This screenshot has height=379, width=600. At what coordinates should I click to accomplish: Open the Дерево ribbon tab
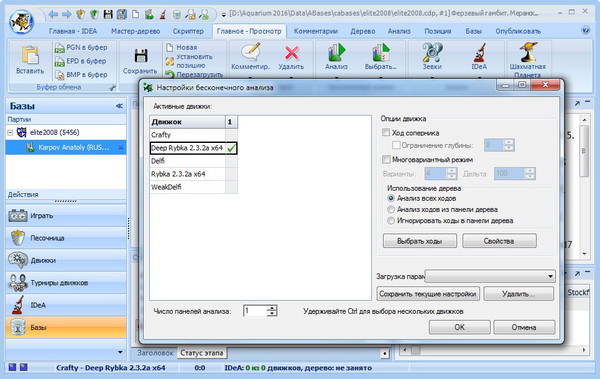point(363,31)
